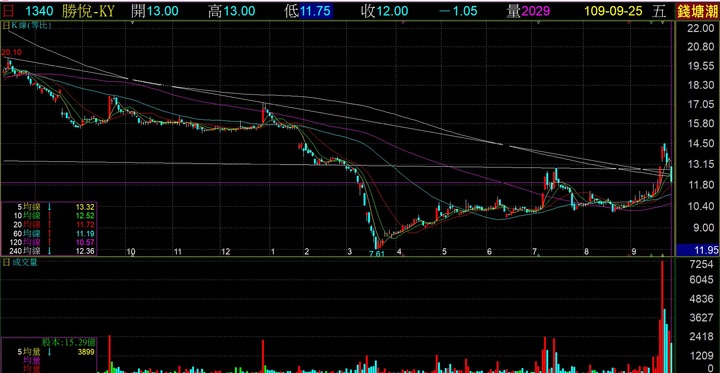Click the up arrow of 10均線

coord(50,215)
